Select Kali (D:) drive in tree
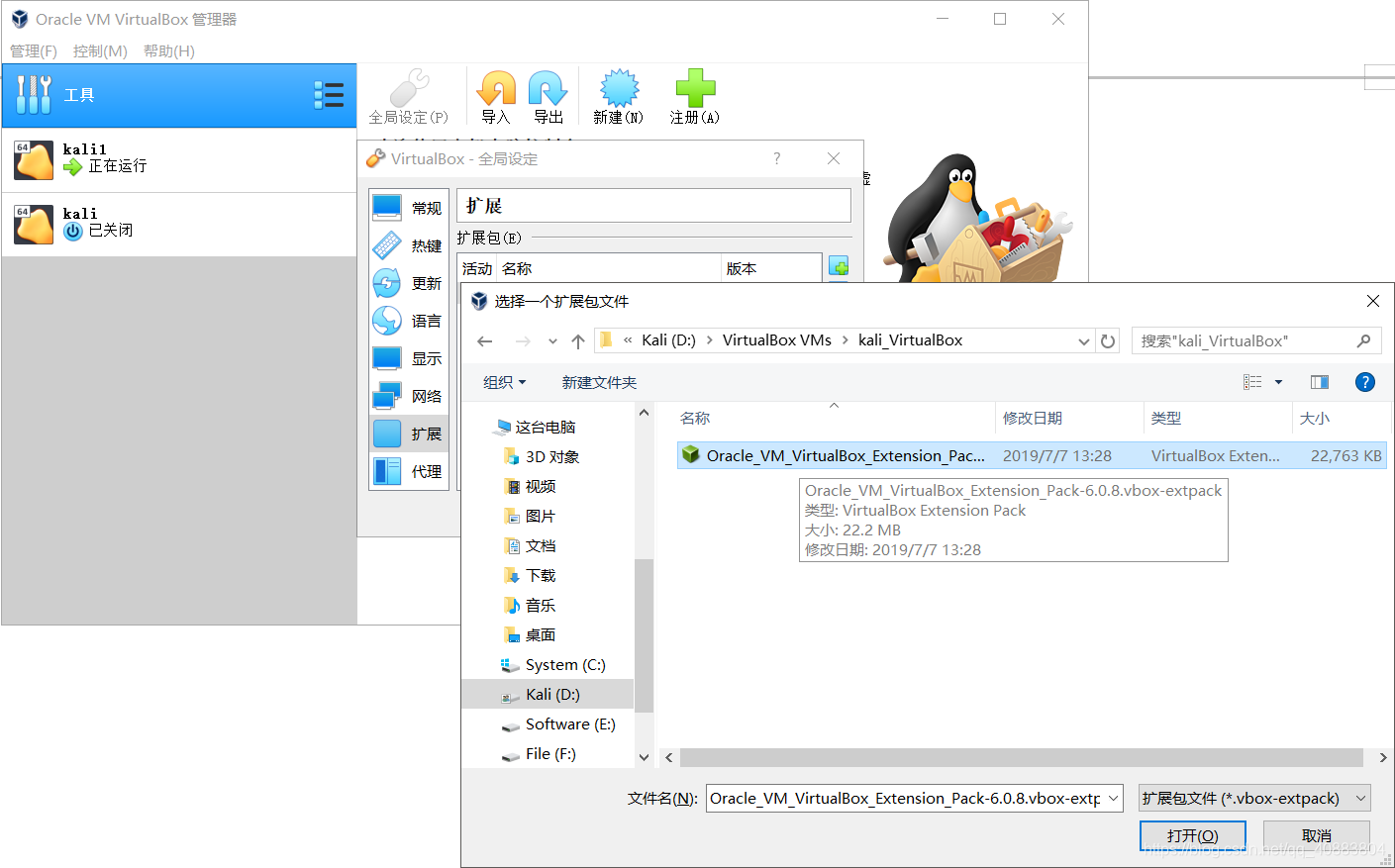The height and width of the screenshot is (868, 1395). tap(548, 695)
